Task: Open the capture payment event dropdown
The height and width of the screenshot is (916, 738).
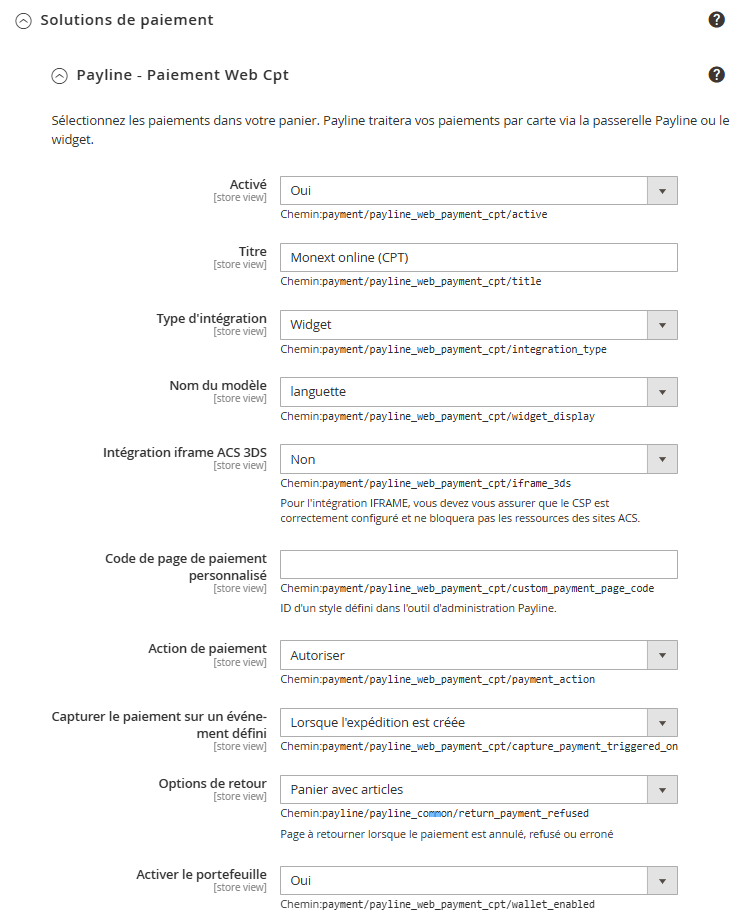Action: [x=464, y=722]
